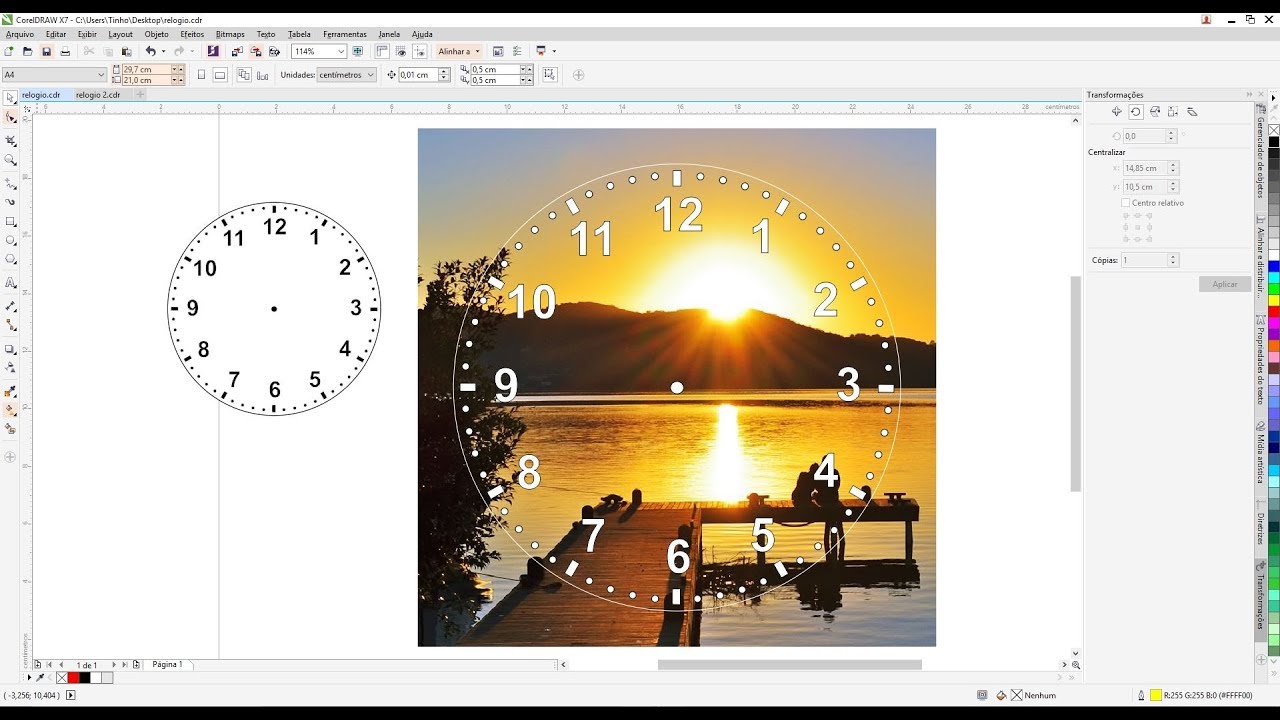Select the Drop Shadow effects tool
Image resolution: width=1280 pixels, height=720 pixels.
coord(11,350)
